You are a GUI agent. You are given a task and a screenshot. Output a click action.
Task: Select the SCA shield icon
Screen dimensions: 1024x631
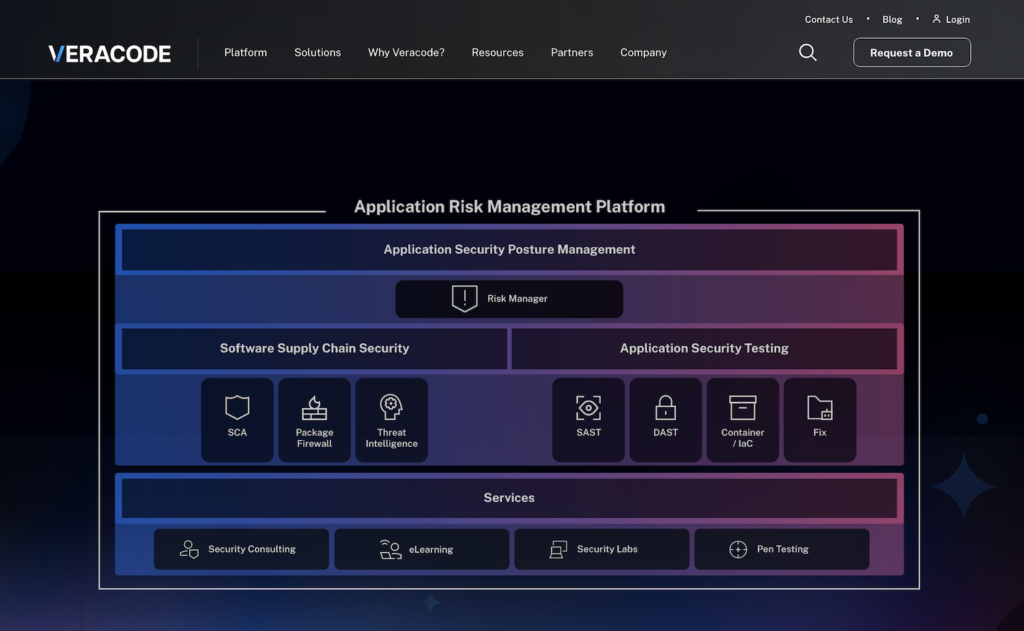click(237, 407)
